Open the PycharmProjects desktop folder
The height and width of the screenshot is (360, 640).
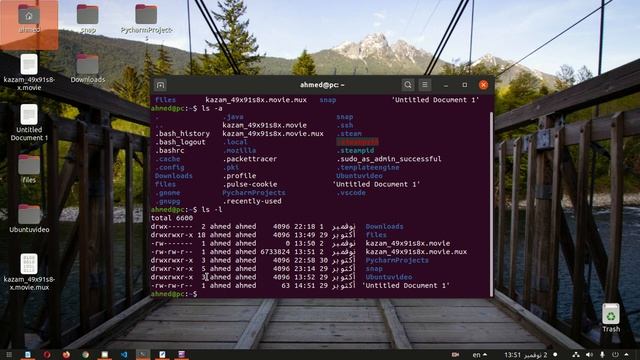pyautogui.click(x=146, y=22)
